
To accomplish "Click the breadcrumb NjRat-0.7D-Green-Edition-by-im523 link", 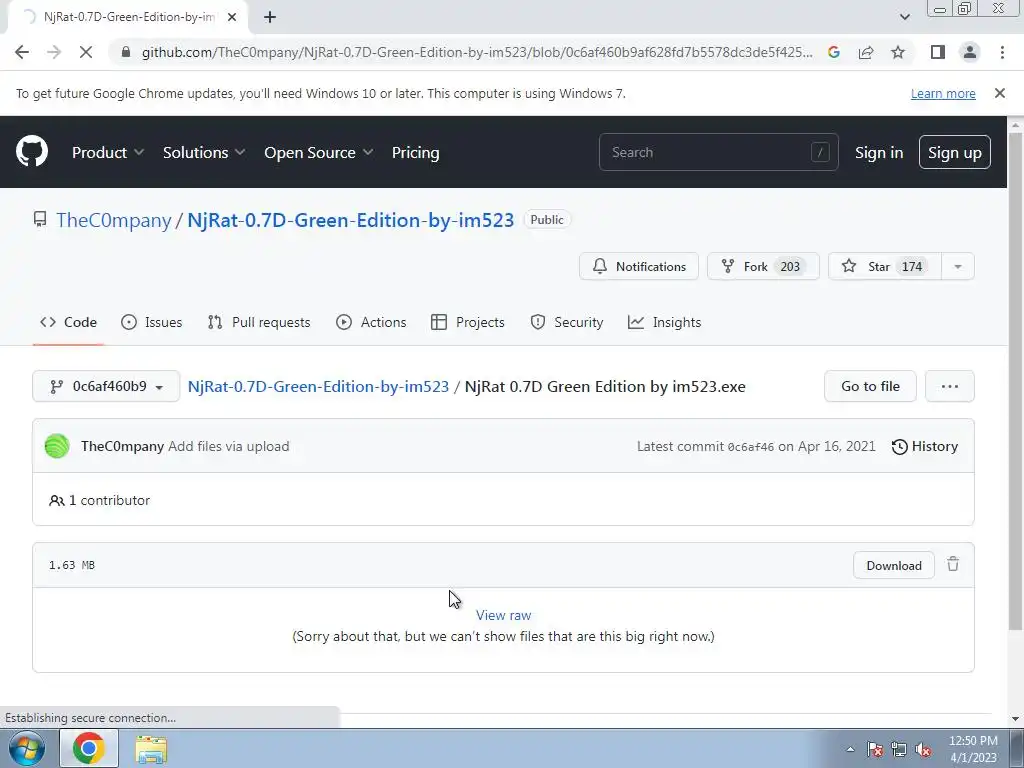I will [x=318, y=386].
